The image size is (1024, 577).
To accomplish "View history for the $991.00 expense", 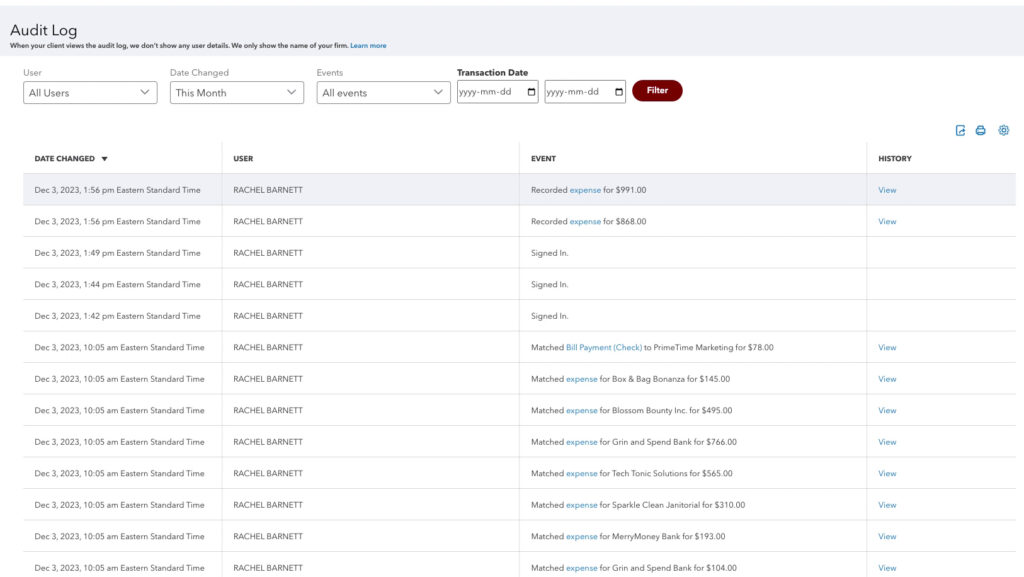I will (x=887, y=189).
